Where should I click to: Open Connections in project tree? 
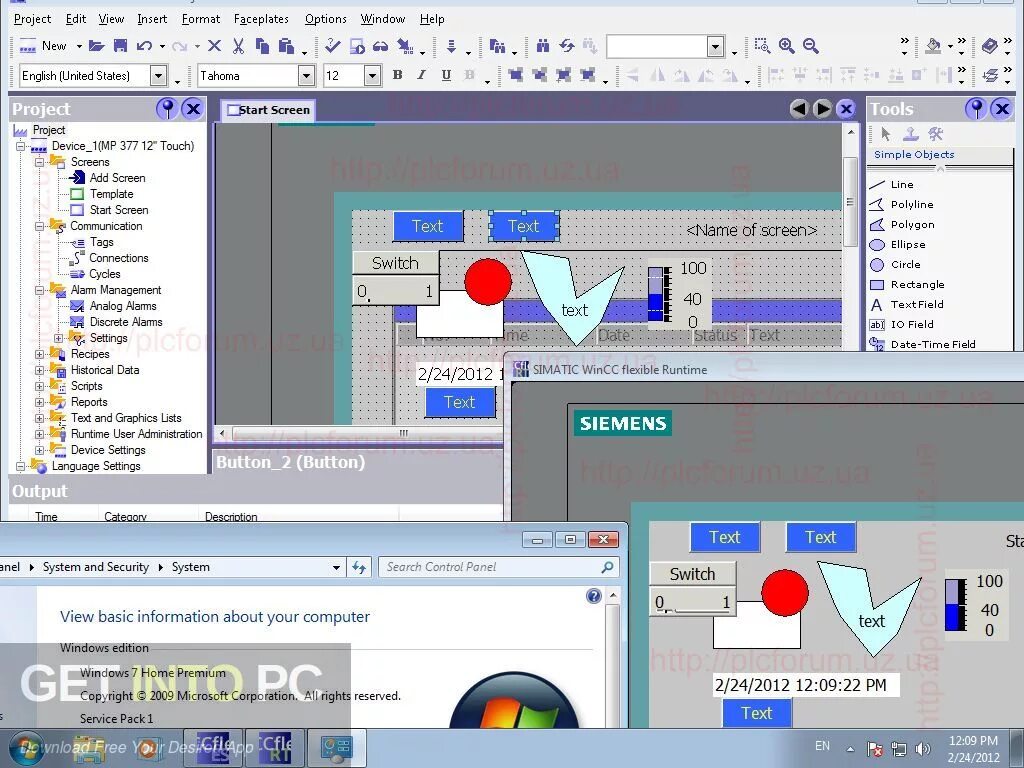pyautogui.click(x=119, y=258)
